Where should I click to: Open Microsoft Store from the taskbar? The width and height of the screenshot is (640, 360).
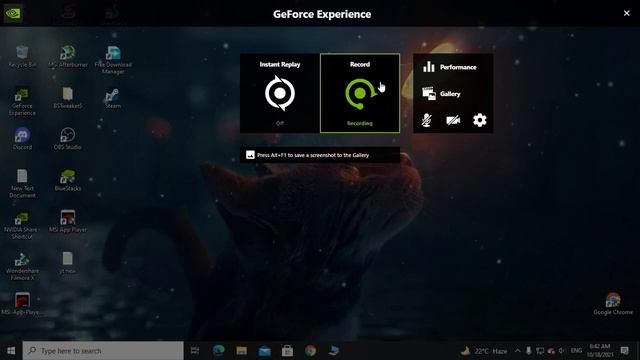click(287, 351)
